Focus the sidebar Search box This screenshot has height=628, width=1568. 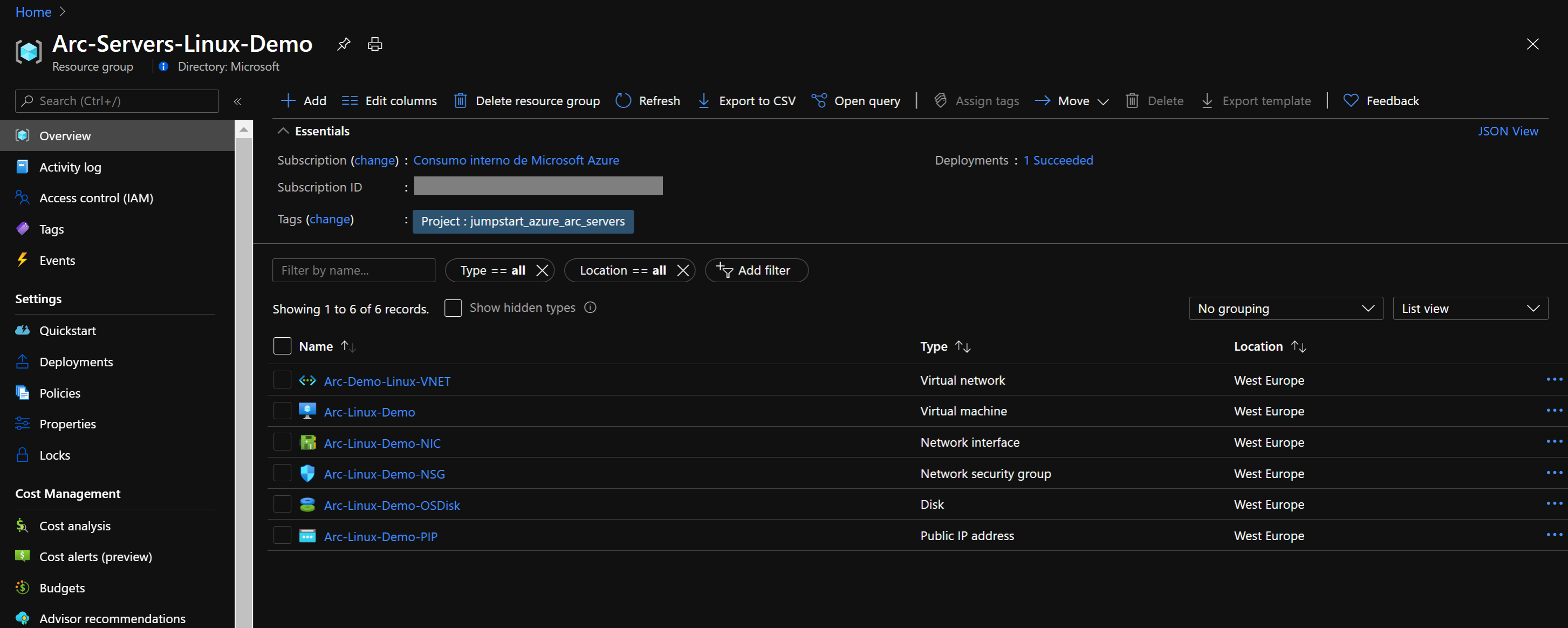pos(117,101)
